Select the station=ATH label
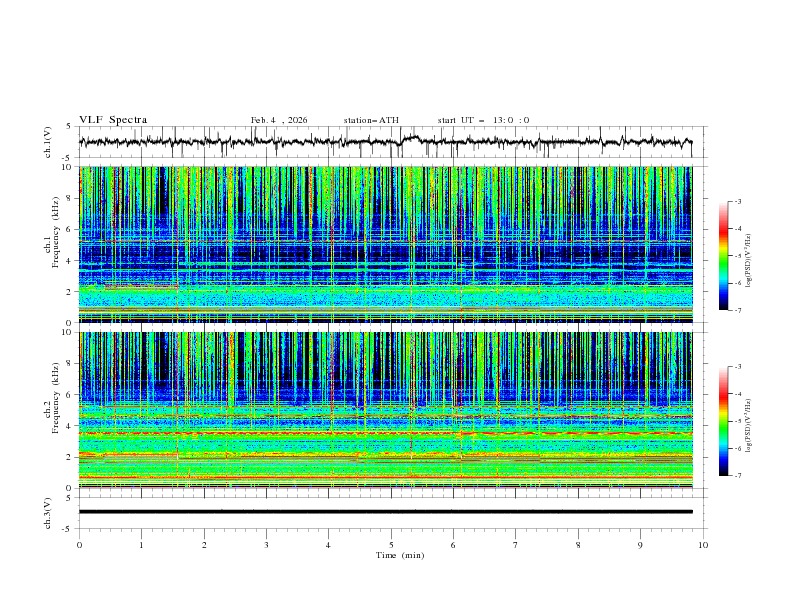 click(x=371, y=120)
